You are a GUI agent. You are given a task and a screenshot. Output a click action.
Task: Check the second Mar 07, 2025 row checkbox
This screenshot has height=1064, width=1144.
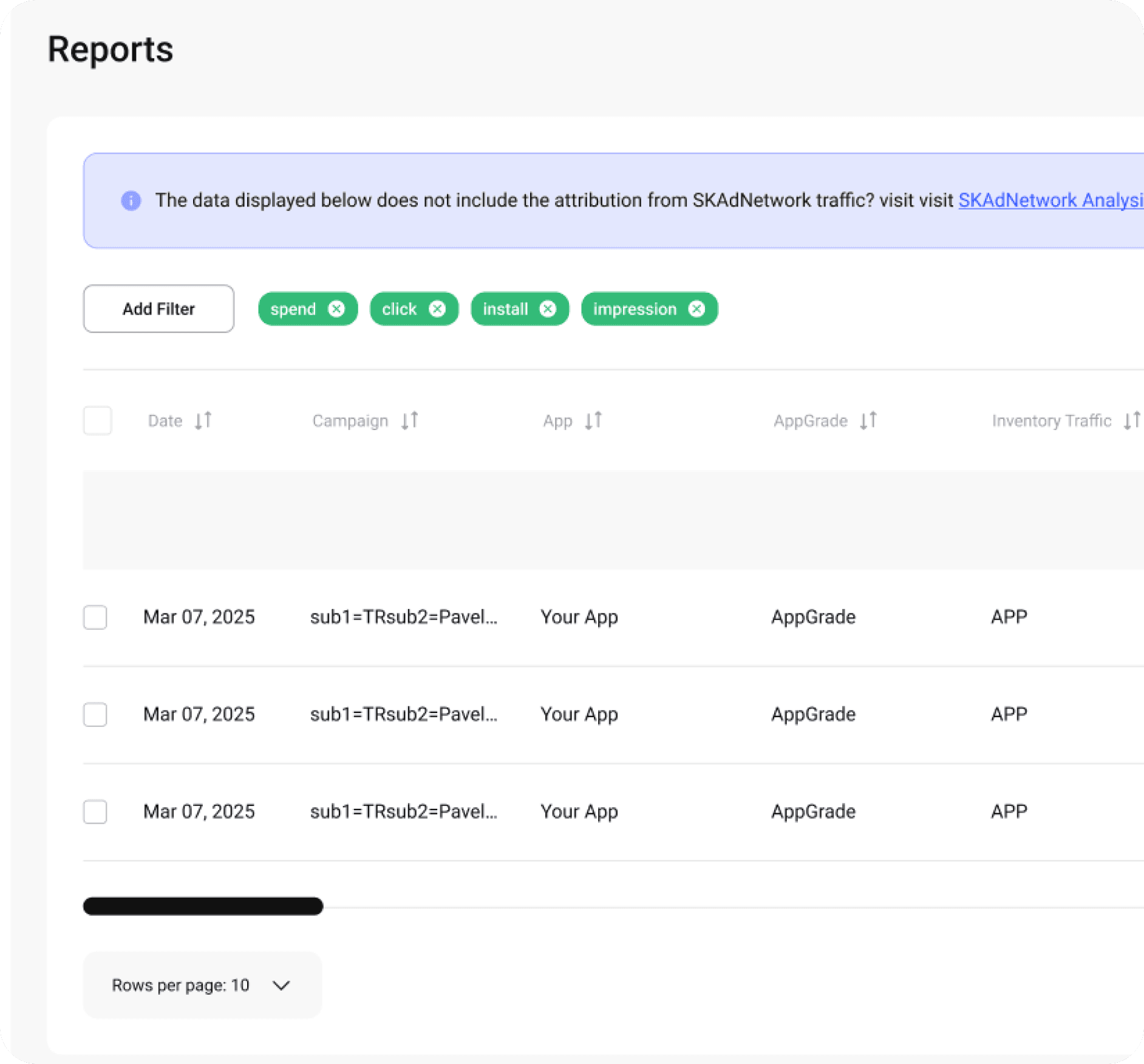(95, 714)
